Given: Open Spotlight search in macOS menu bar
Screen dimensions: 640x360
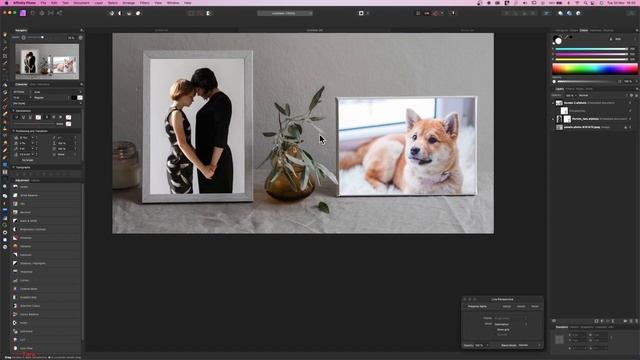Looking at the screenshot, I should coord(585,3).
